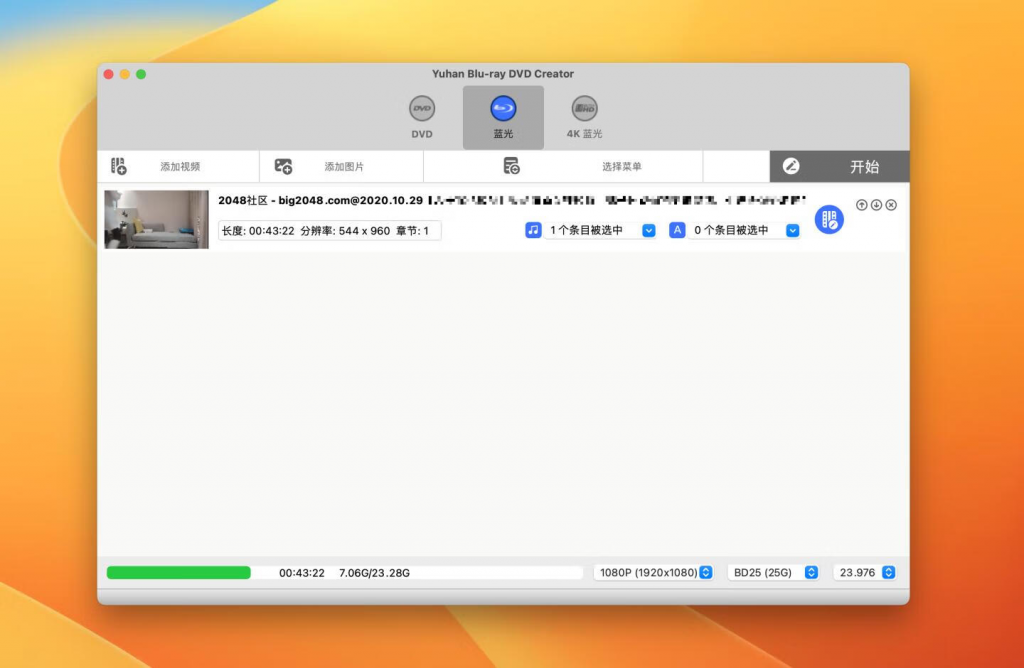Open the 23.976 frame rate selector
Image resolution: width=1024 pixels, height=668 pixels.
(864, 572)
